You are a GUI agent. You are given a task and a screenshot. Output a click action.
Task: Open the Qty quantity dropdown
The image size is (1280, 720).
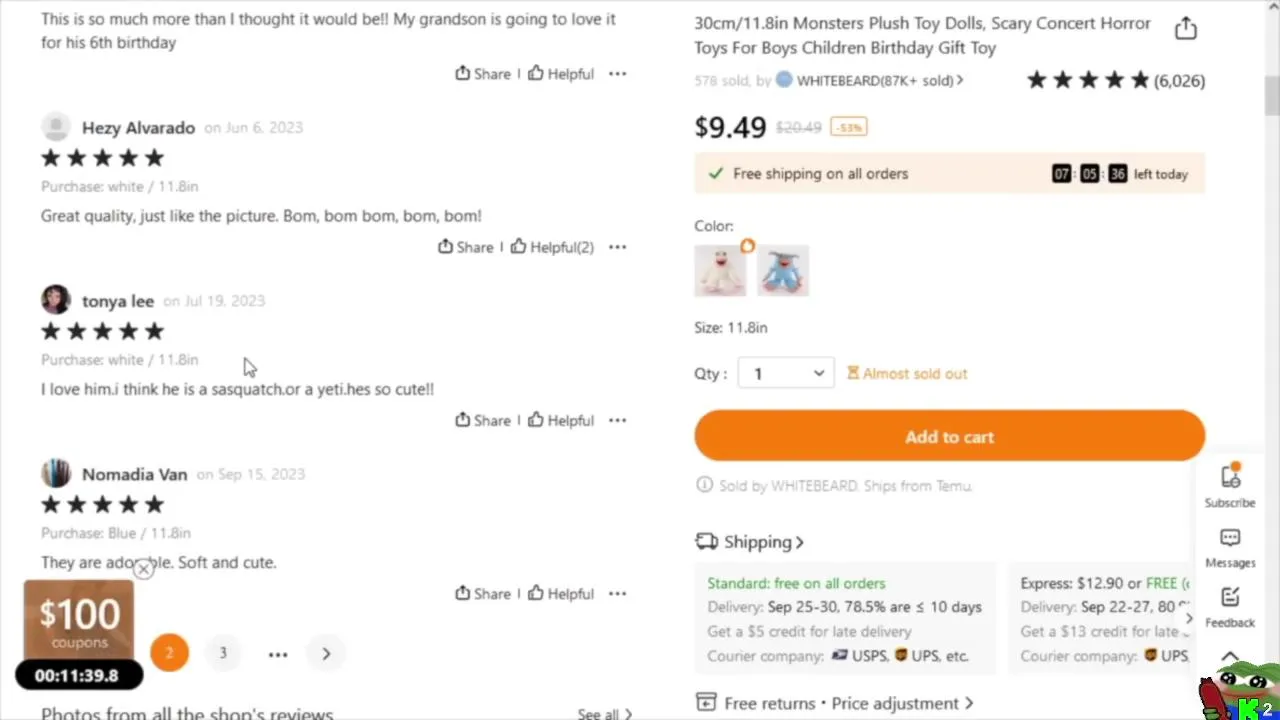786,374
